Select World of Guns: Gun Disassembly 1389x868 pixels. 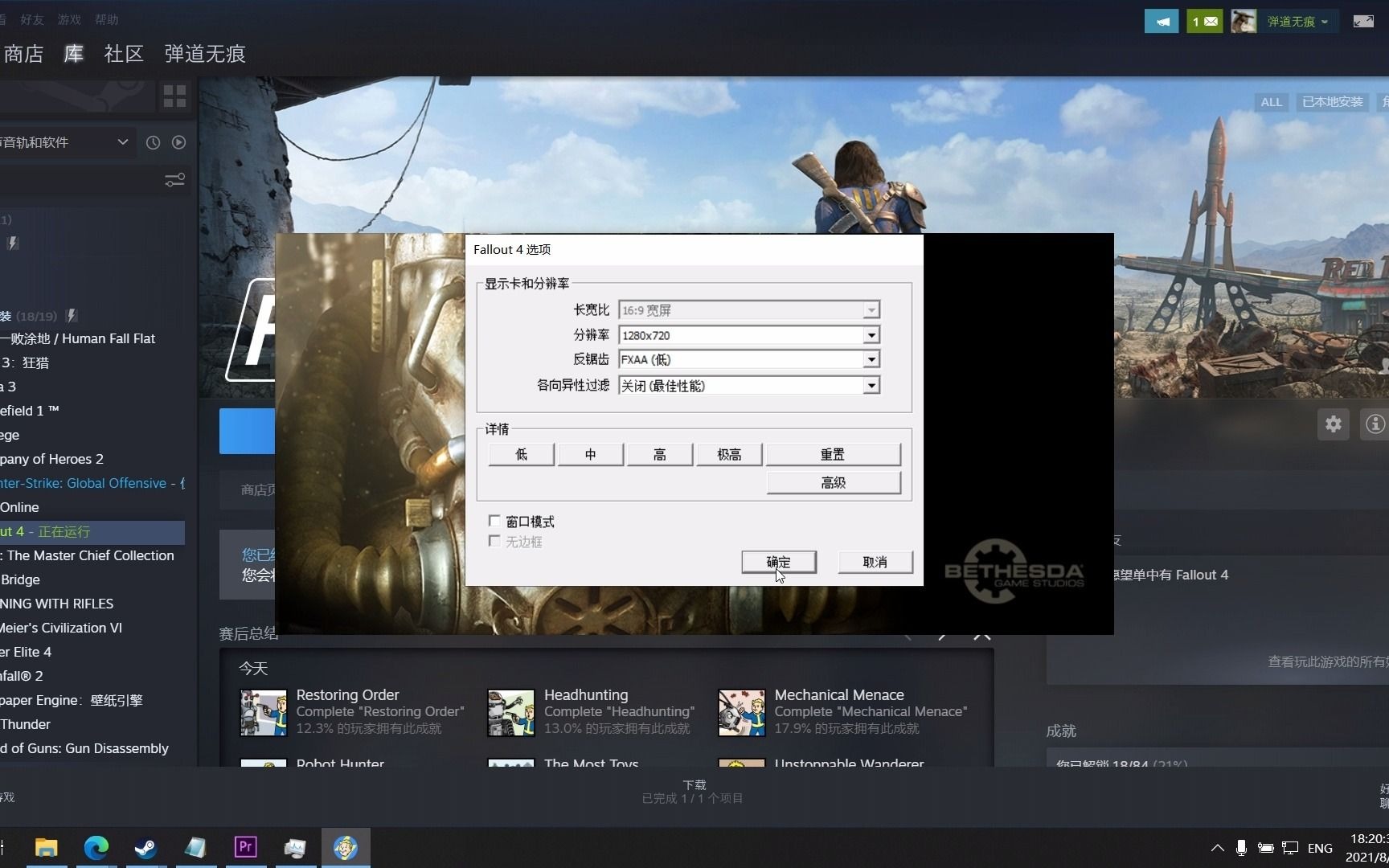[84, 748]
